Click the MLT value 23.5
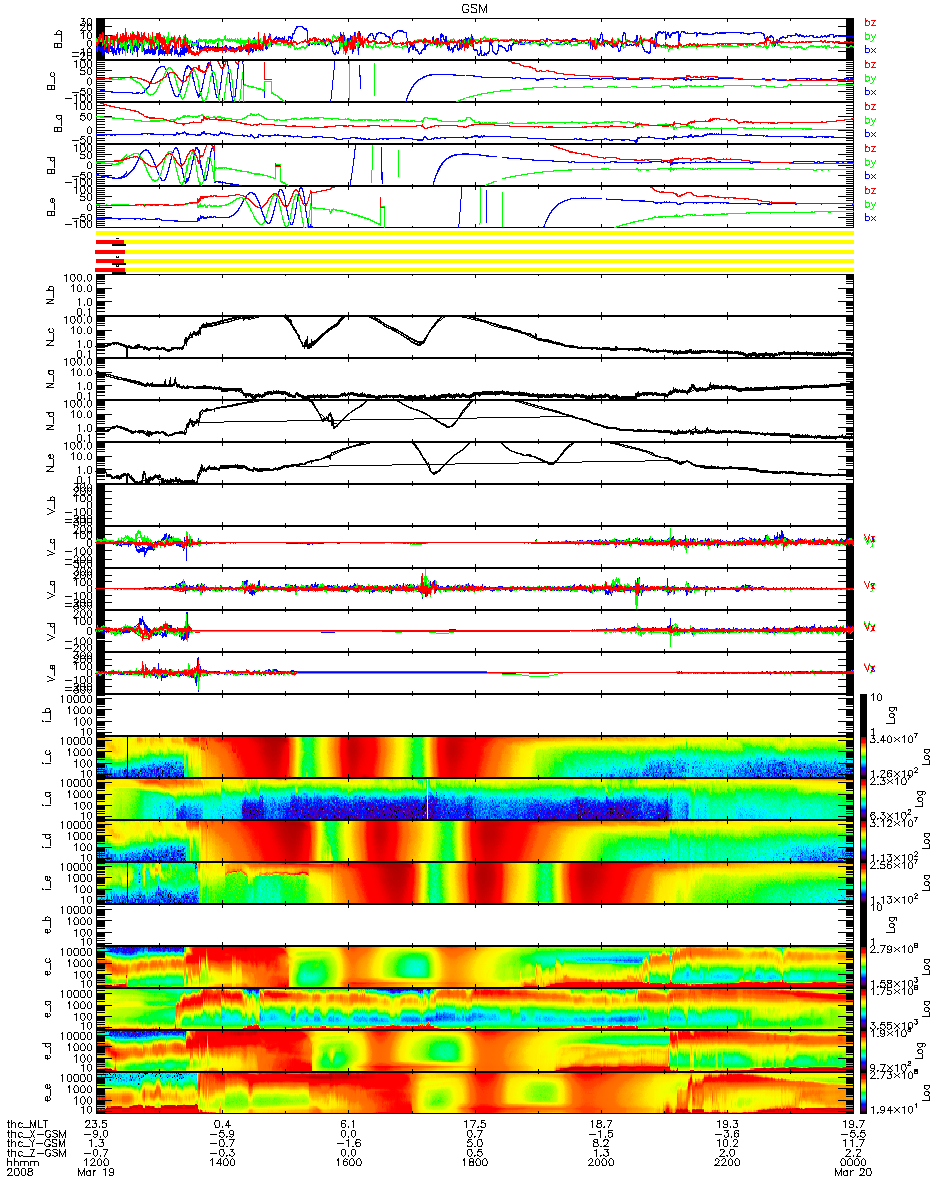The image size is (930, 1200). pos(97,1124)
